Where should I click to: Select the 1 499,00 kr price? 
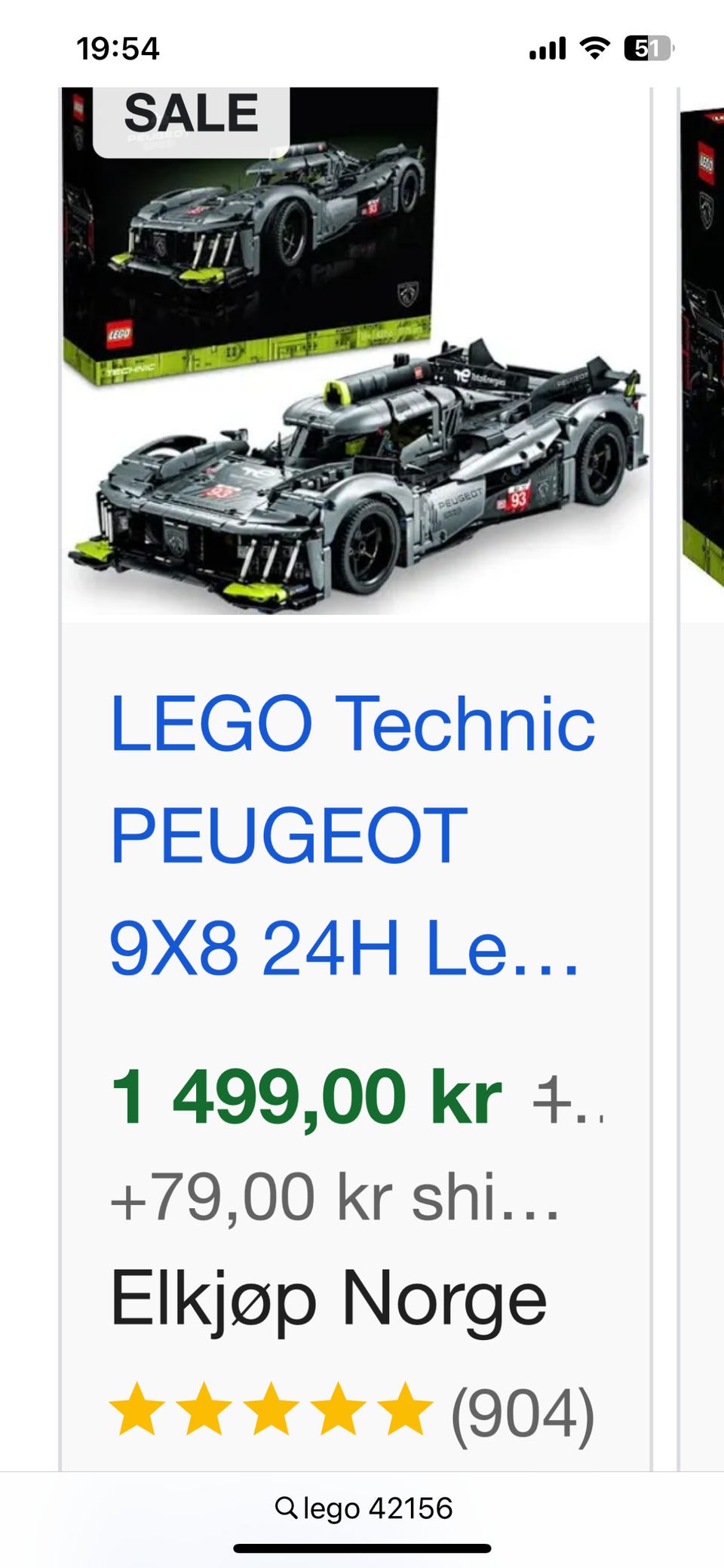tap(306, 1096)
